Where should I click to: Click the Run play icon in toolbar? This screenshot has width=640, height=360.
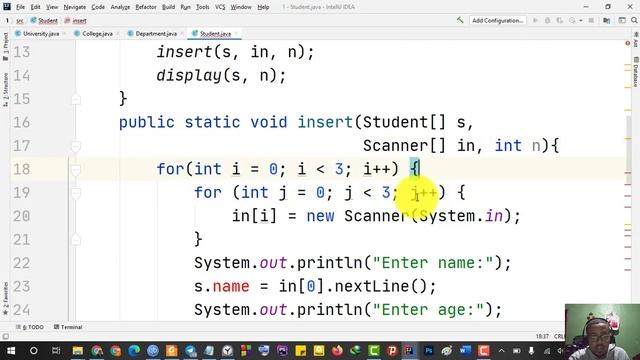535,20
